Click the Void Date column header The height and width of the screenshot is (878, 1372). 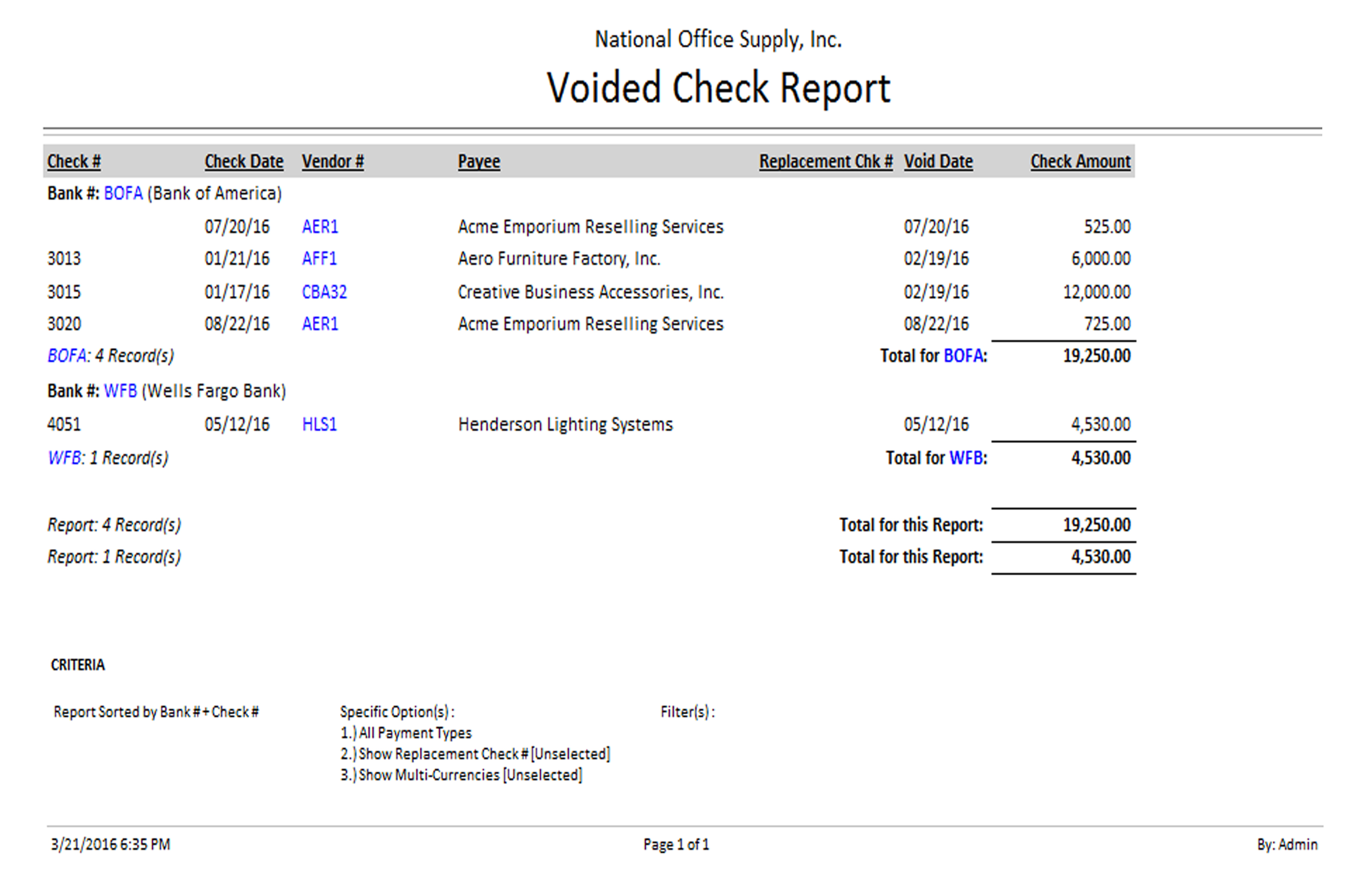(x=938, y=161)
